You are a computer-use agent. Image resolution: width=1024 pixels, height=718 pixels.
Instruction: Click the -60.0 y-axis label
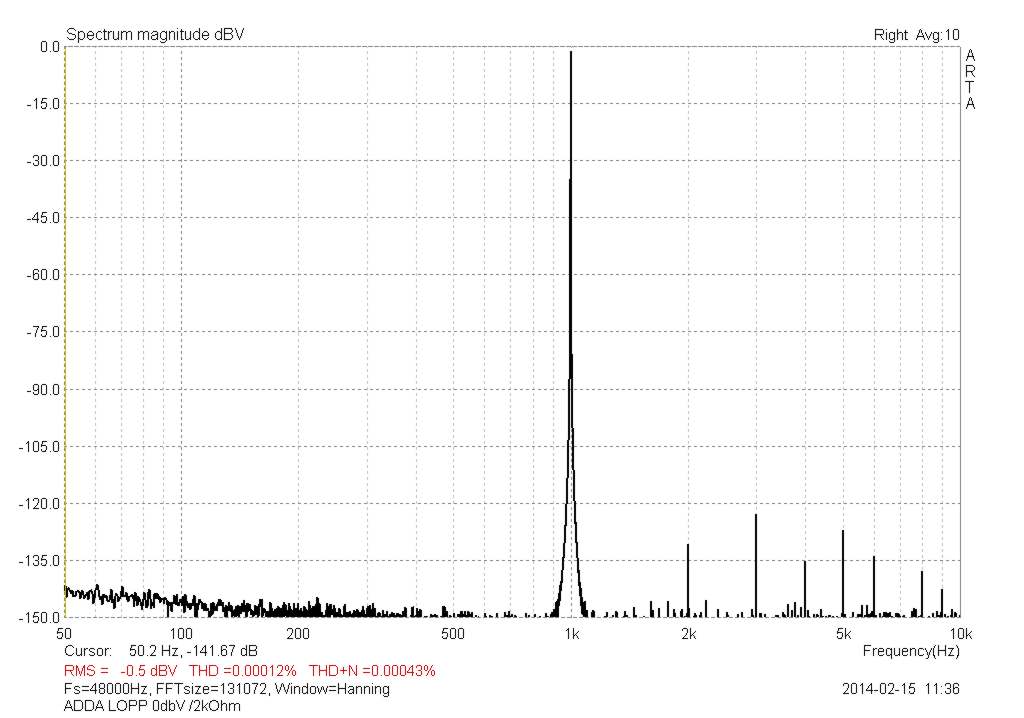[43, 275]
